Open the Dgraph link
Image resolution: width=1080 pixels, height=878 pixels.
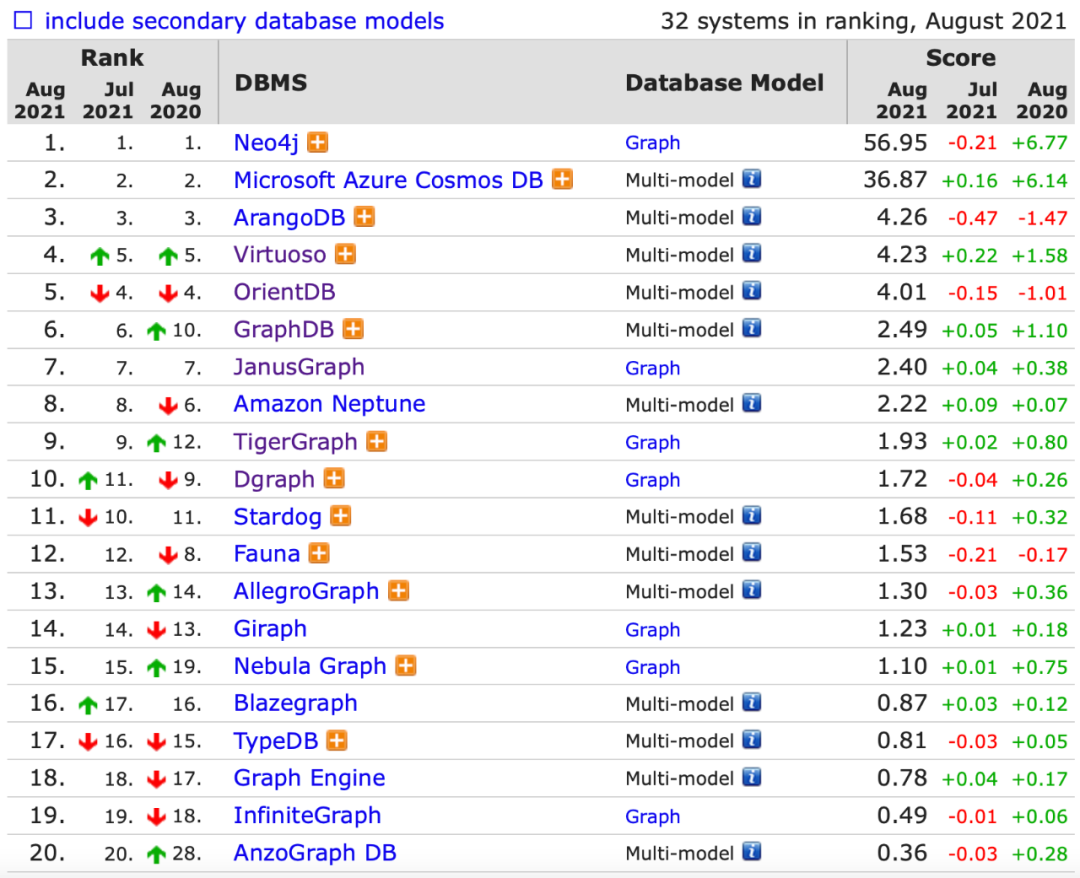click(274, 479)
